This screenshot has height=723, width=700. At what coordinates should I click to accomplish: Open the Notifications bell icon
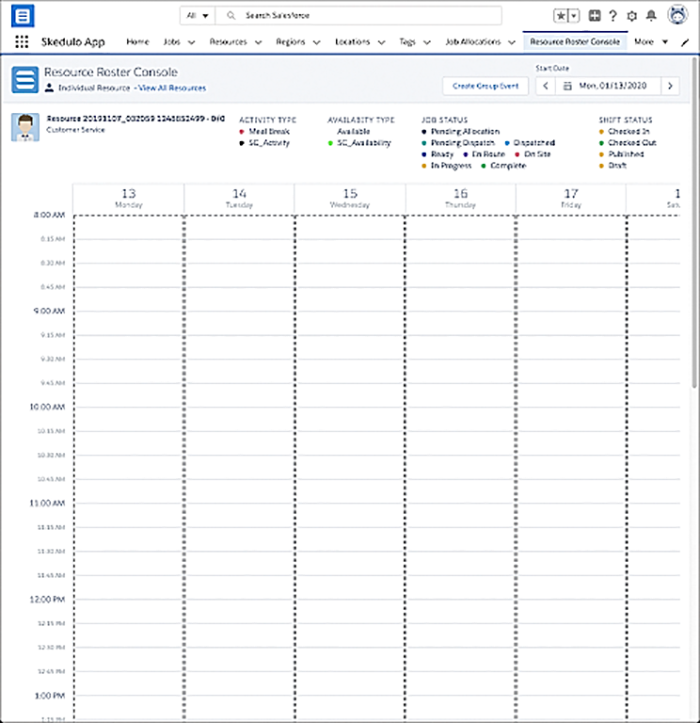[x=651, y=16]
